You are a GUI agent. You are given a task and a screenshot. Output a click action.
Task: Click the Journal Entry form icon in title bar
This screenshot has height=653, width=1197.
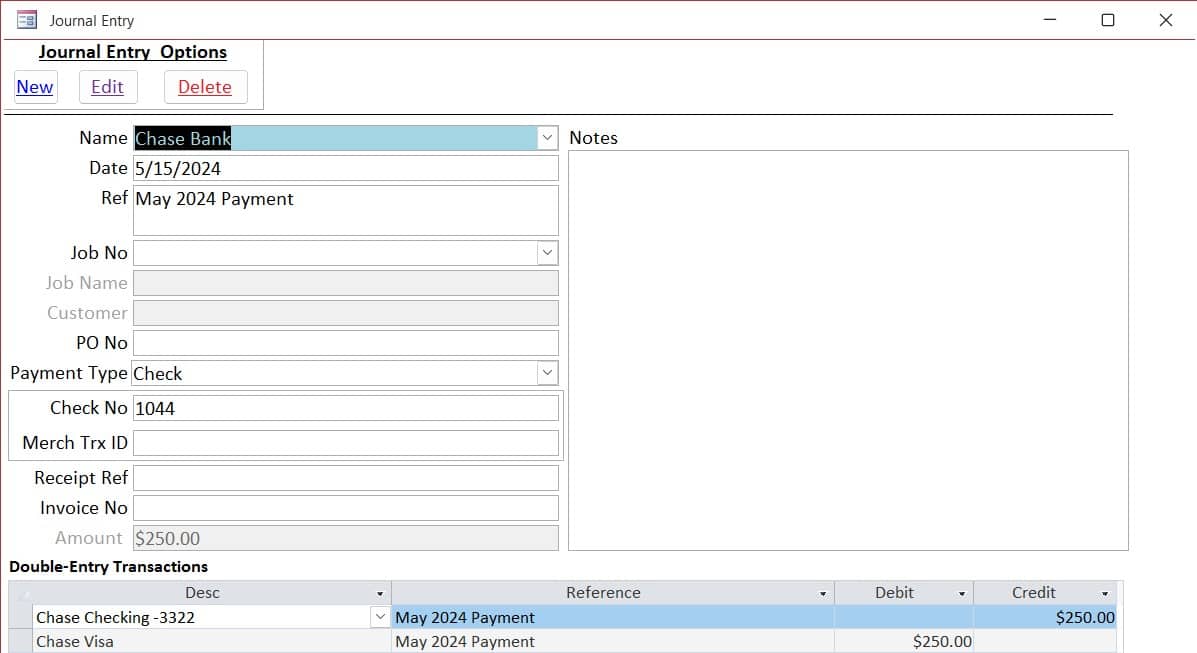click(27, 20)
